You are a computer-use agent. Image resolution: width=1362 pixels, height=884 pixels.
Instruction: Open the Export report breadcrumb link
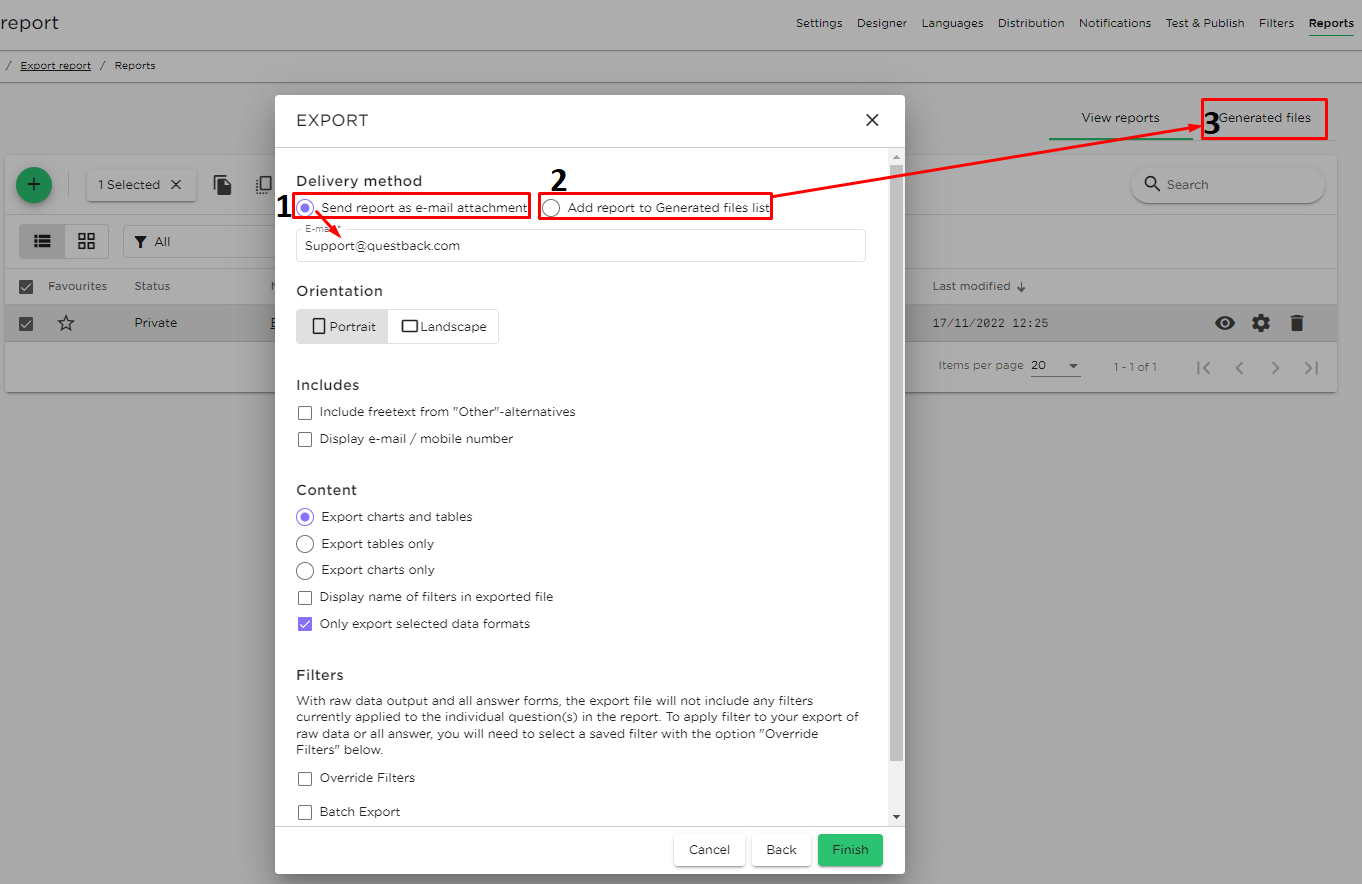pos(55,66)
